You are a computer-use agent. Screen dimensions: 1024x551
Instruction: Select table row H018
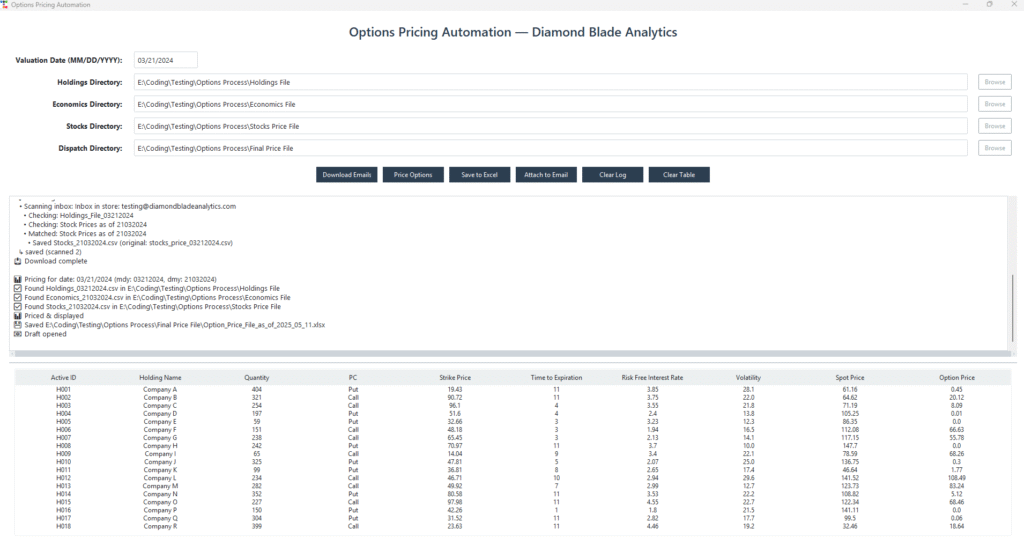[x=512, y=526]
